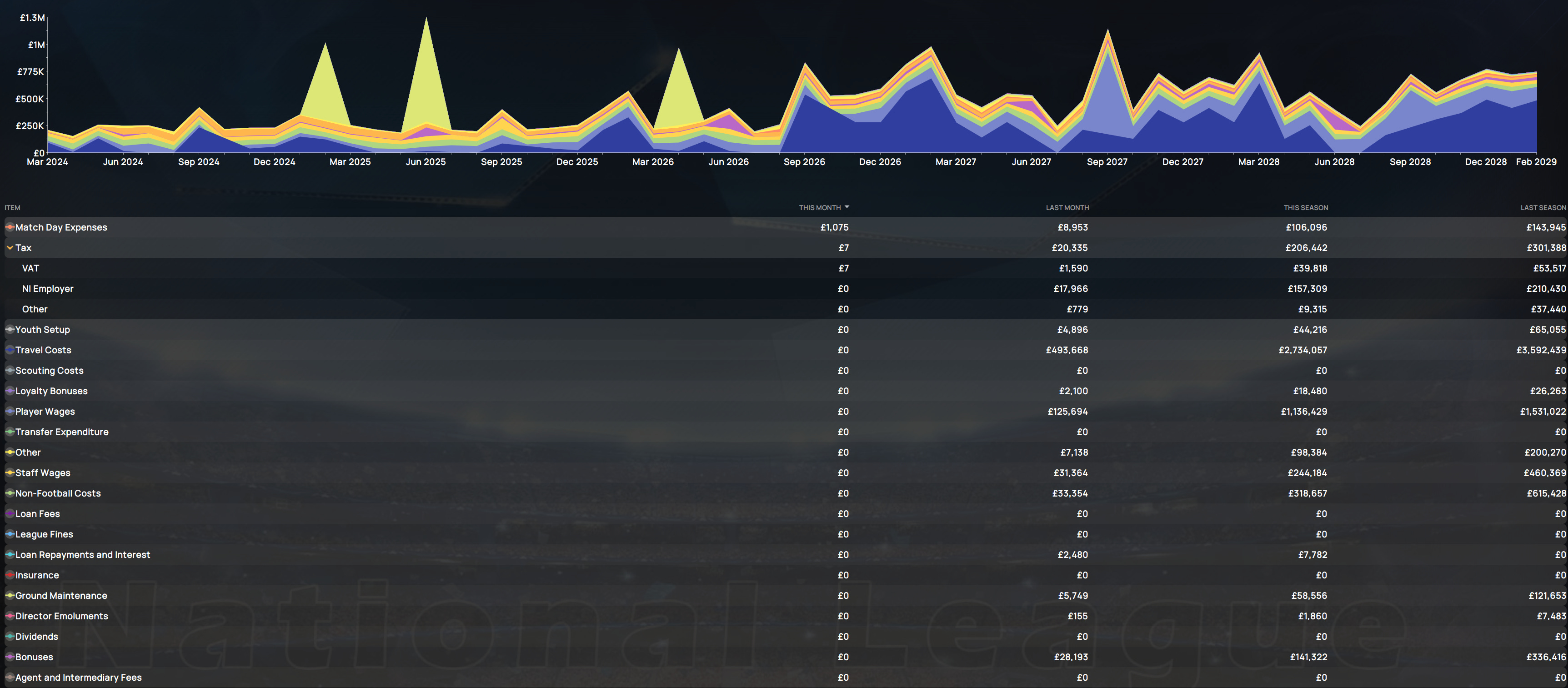1568x688 pixels.
Task: Click the ITEM column header
Action: pyautogui.click(x=12, y=208)
